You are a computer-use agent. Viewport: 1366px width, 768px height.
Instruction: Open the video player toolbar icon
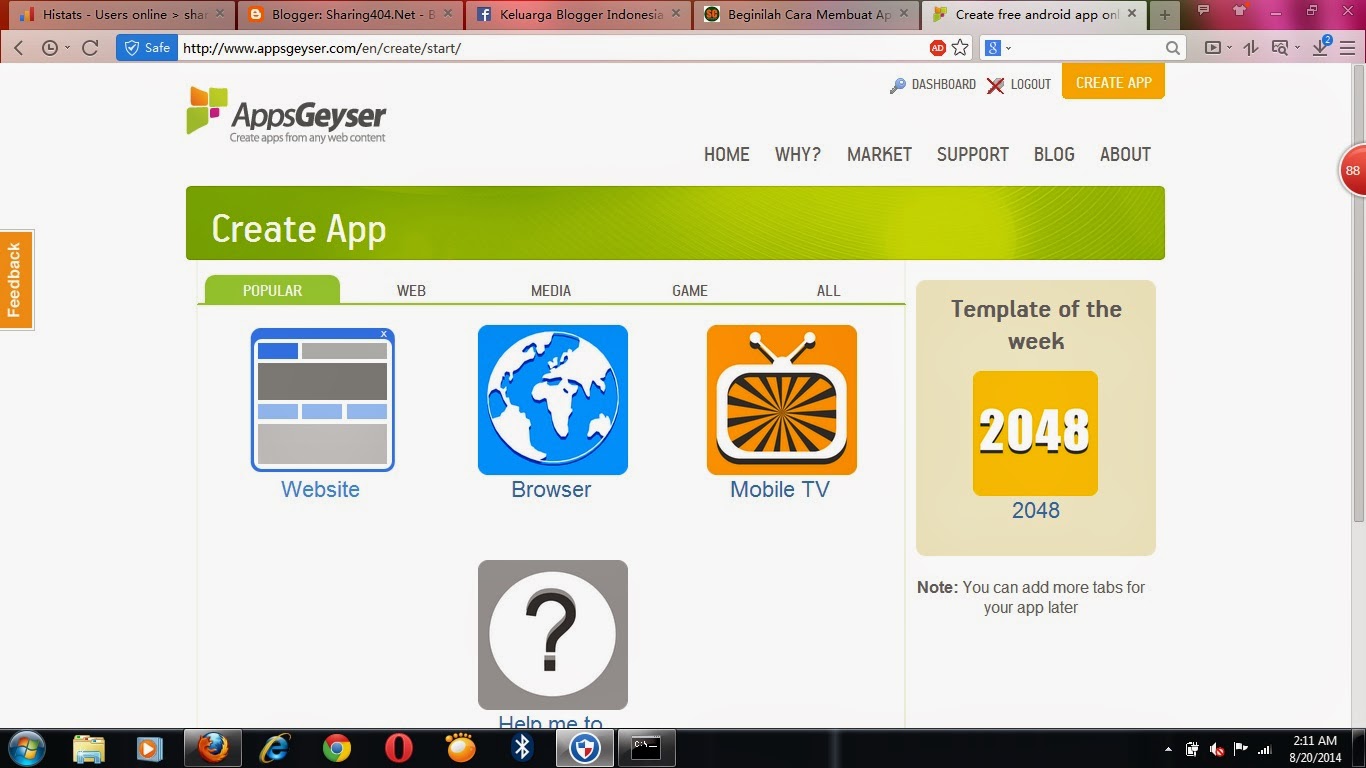click(1213, 48)
